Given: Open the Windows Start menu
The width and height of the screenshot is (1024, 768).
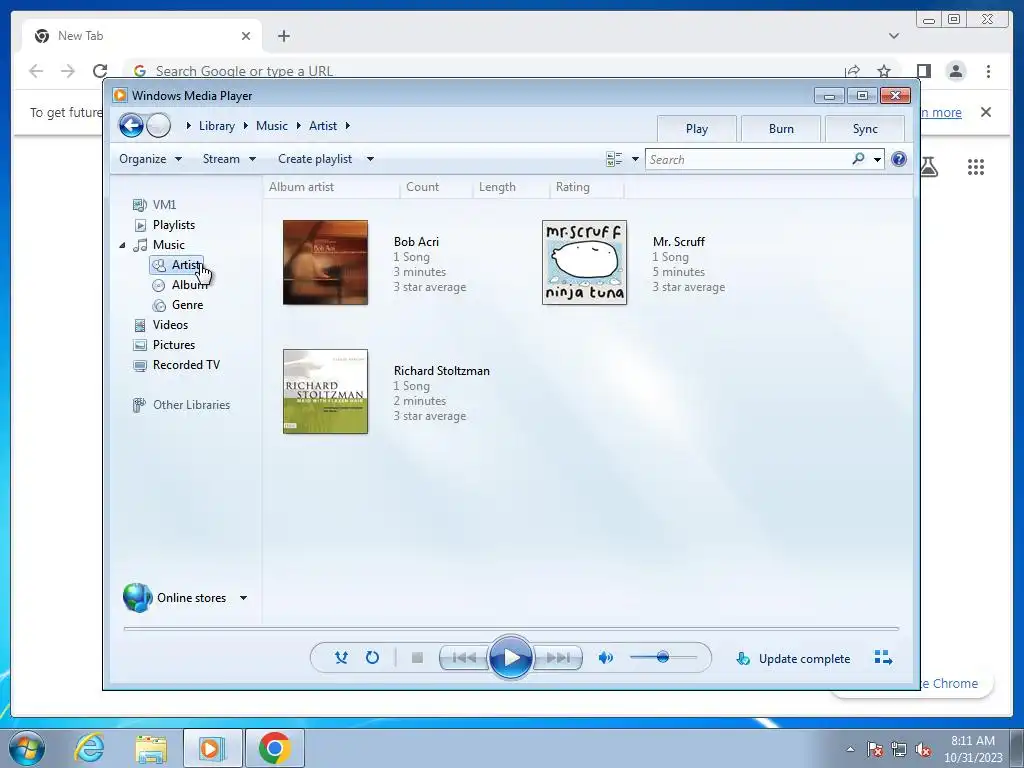Looking at the screenshot, I should 27,748.
